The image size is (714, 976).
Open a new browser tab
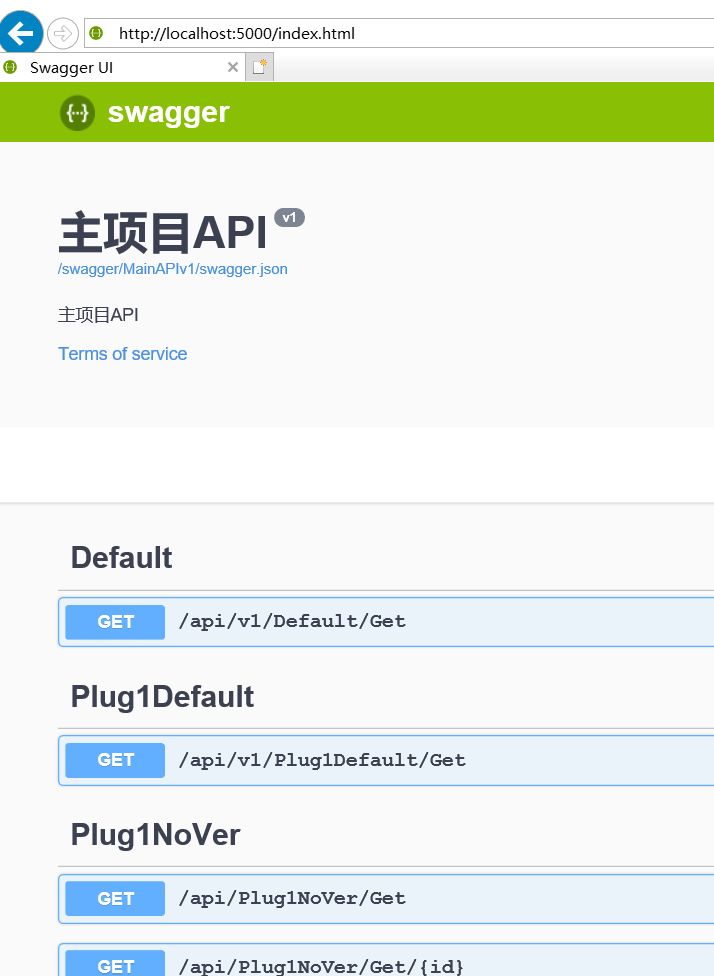[260, 68]
